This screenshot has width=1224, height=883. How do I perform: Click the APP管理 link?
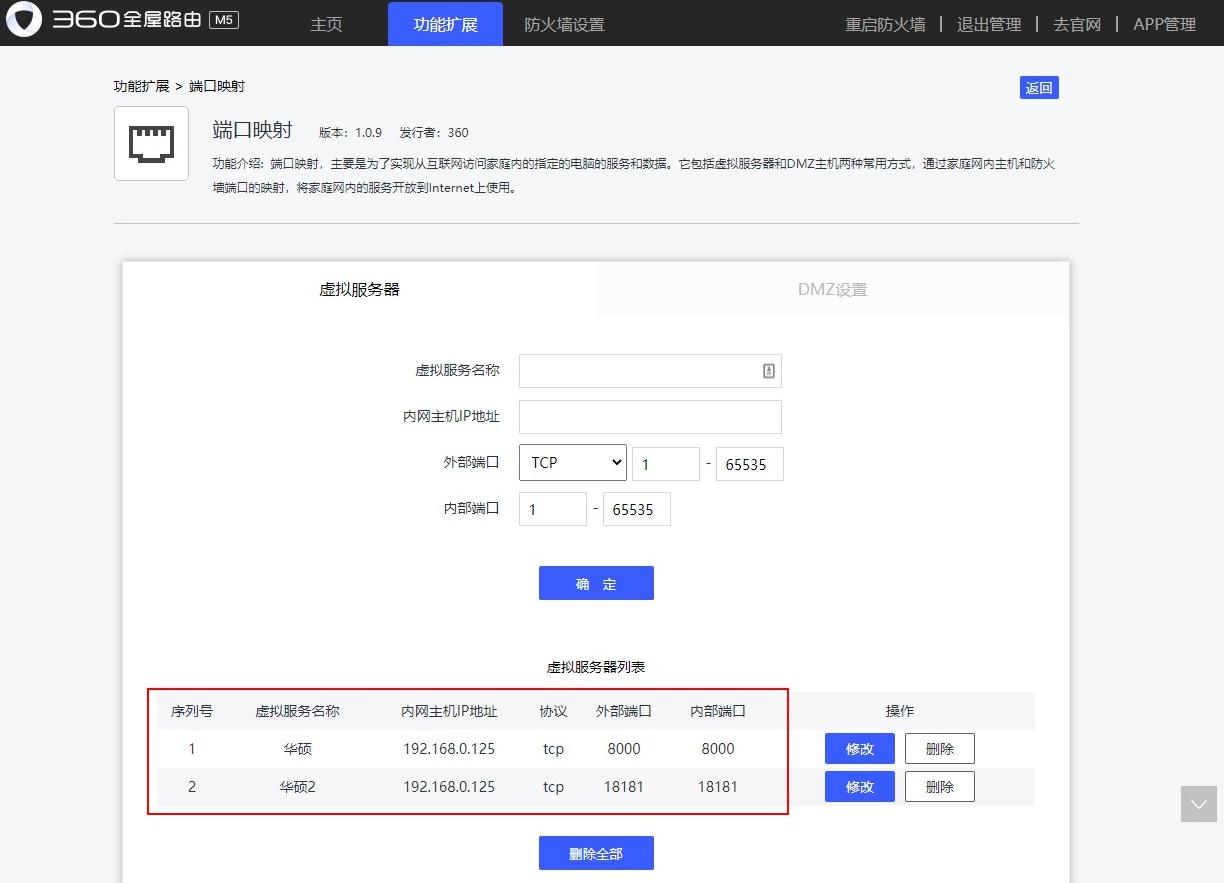click(1164, 24)
